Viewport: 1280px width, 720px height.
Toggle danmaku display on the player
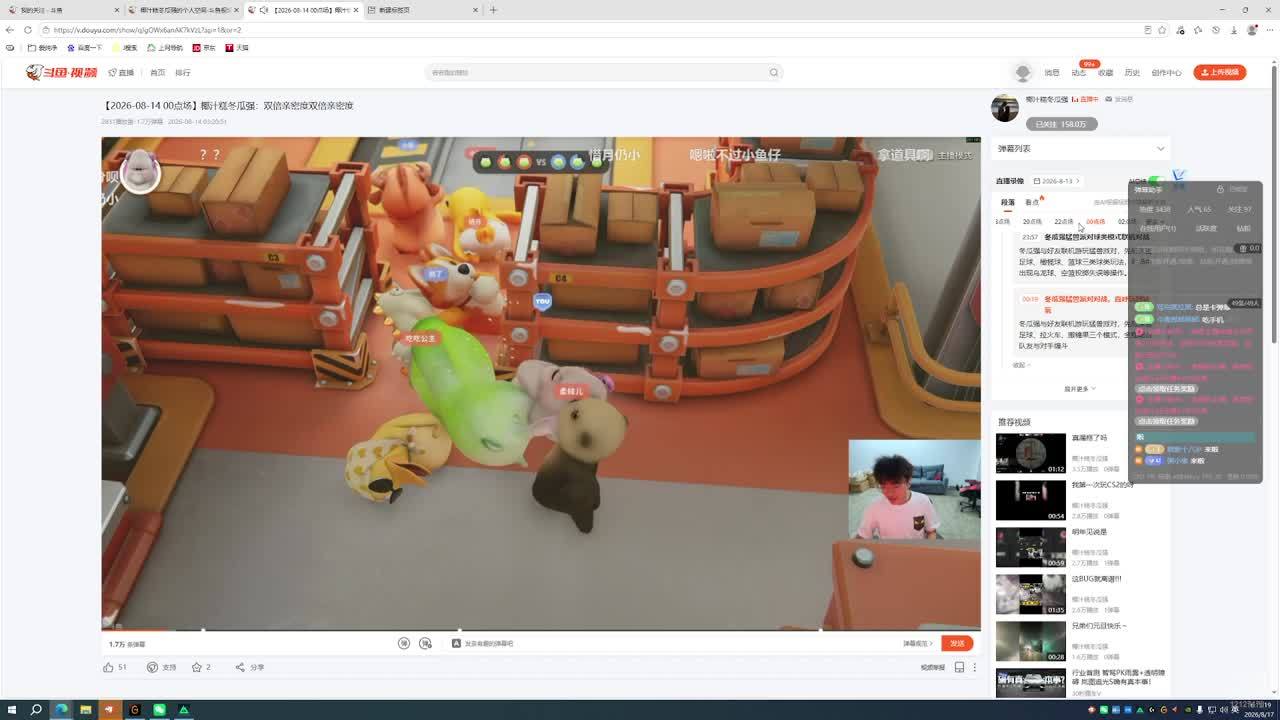pos(404,644)
